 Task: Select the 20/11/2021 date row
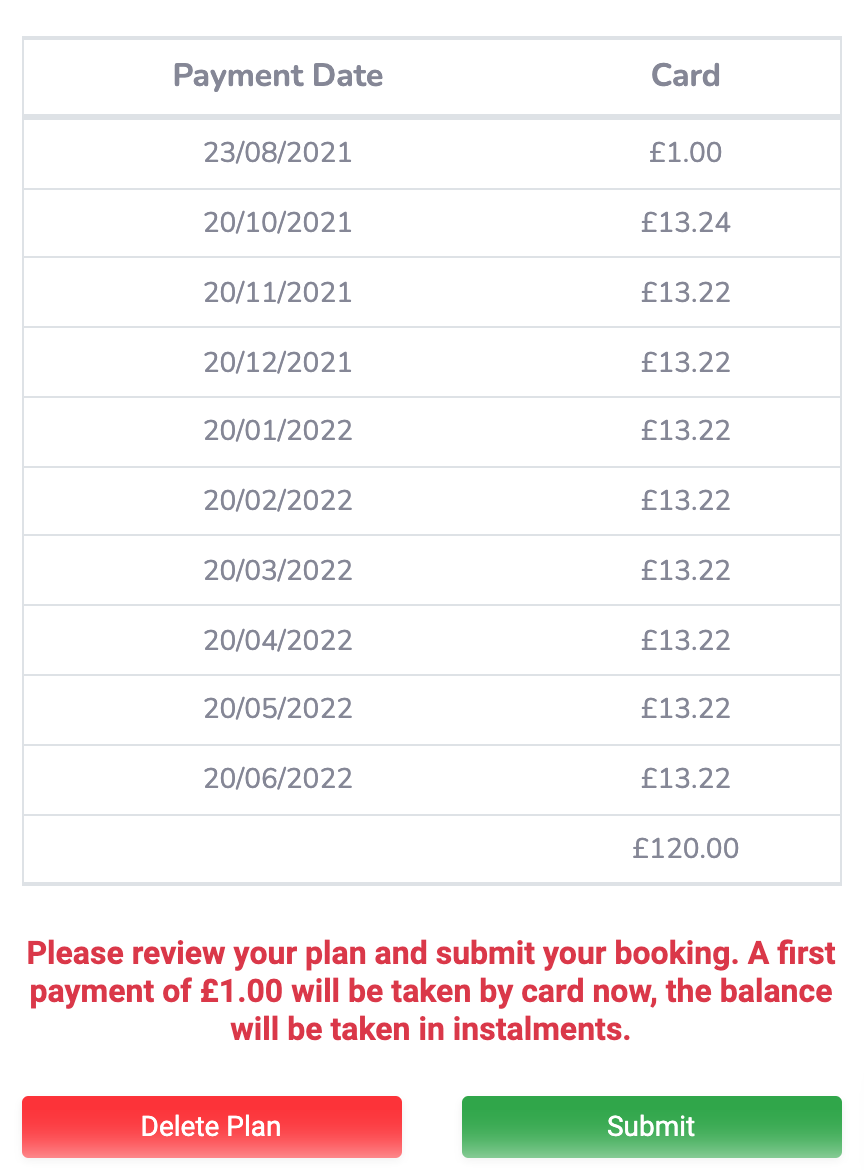tap(432, 292)
